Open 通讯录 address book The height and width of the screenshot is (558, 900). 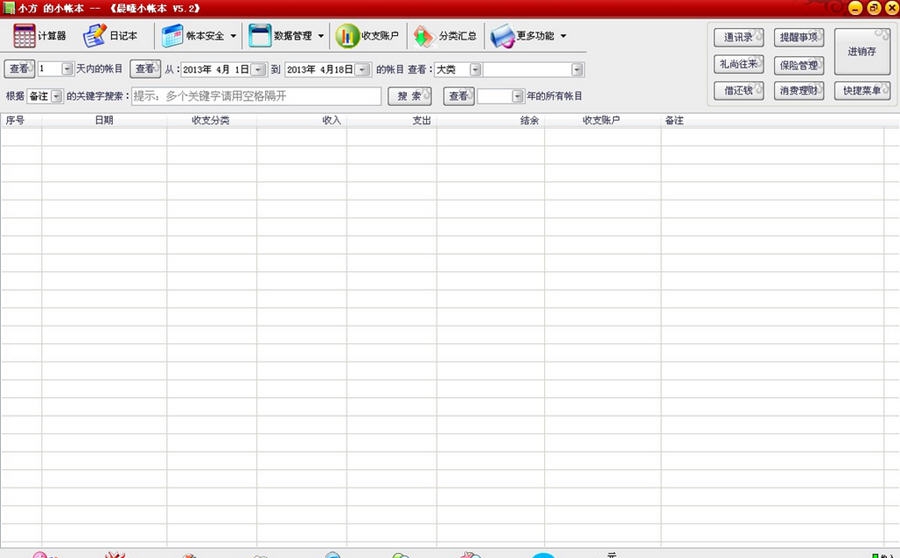point(739,37)
